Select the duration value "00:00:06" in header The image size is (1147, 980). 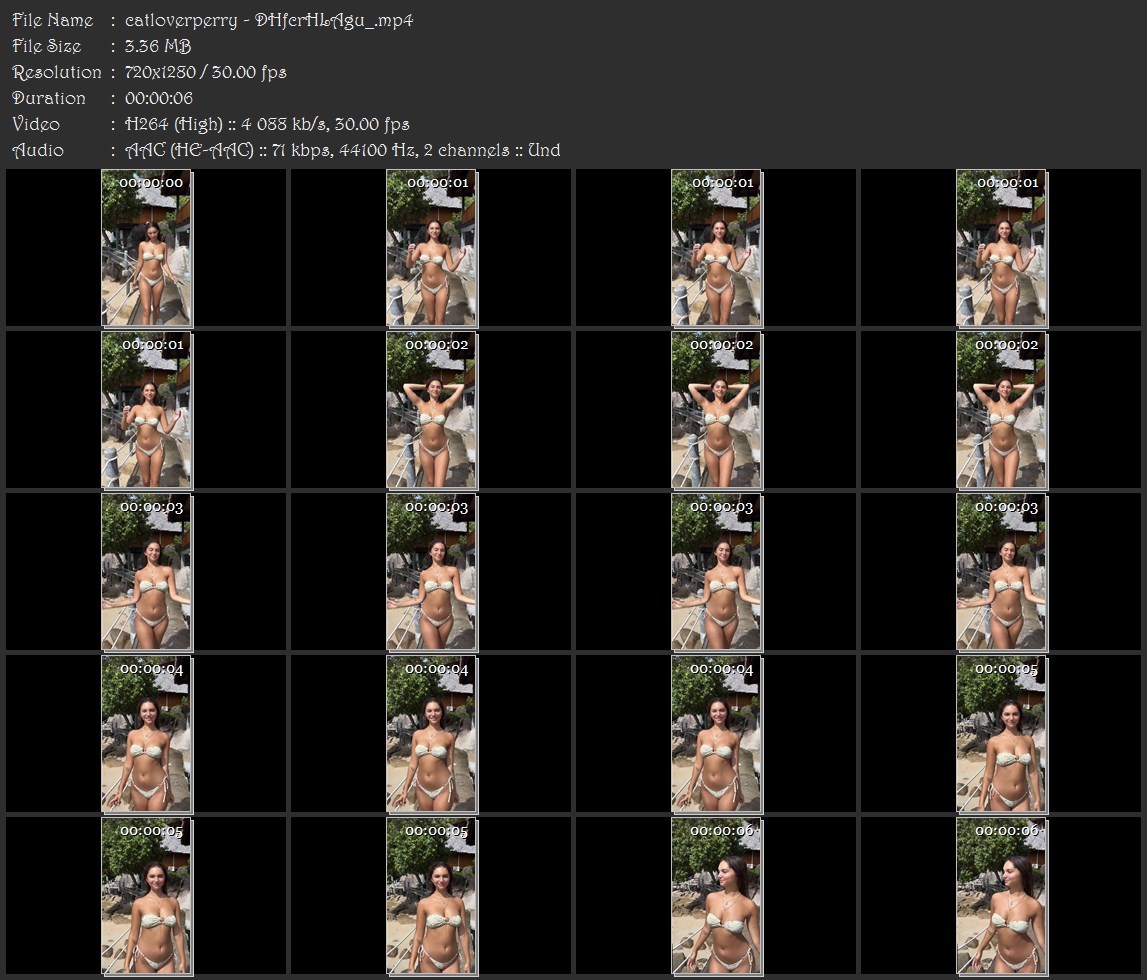tap(159, 98)
